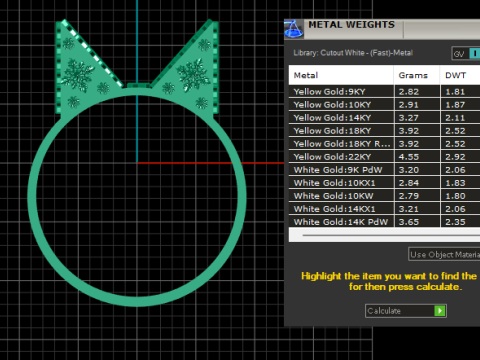Select the Yellow Gold:18KY row
This screenshot has width=480, height=360.
[x=384, y=131]
